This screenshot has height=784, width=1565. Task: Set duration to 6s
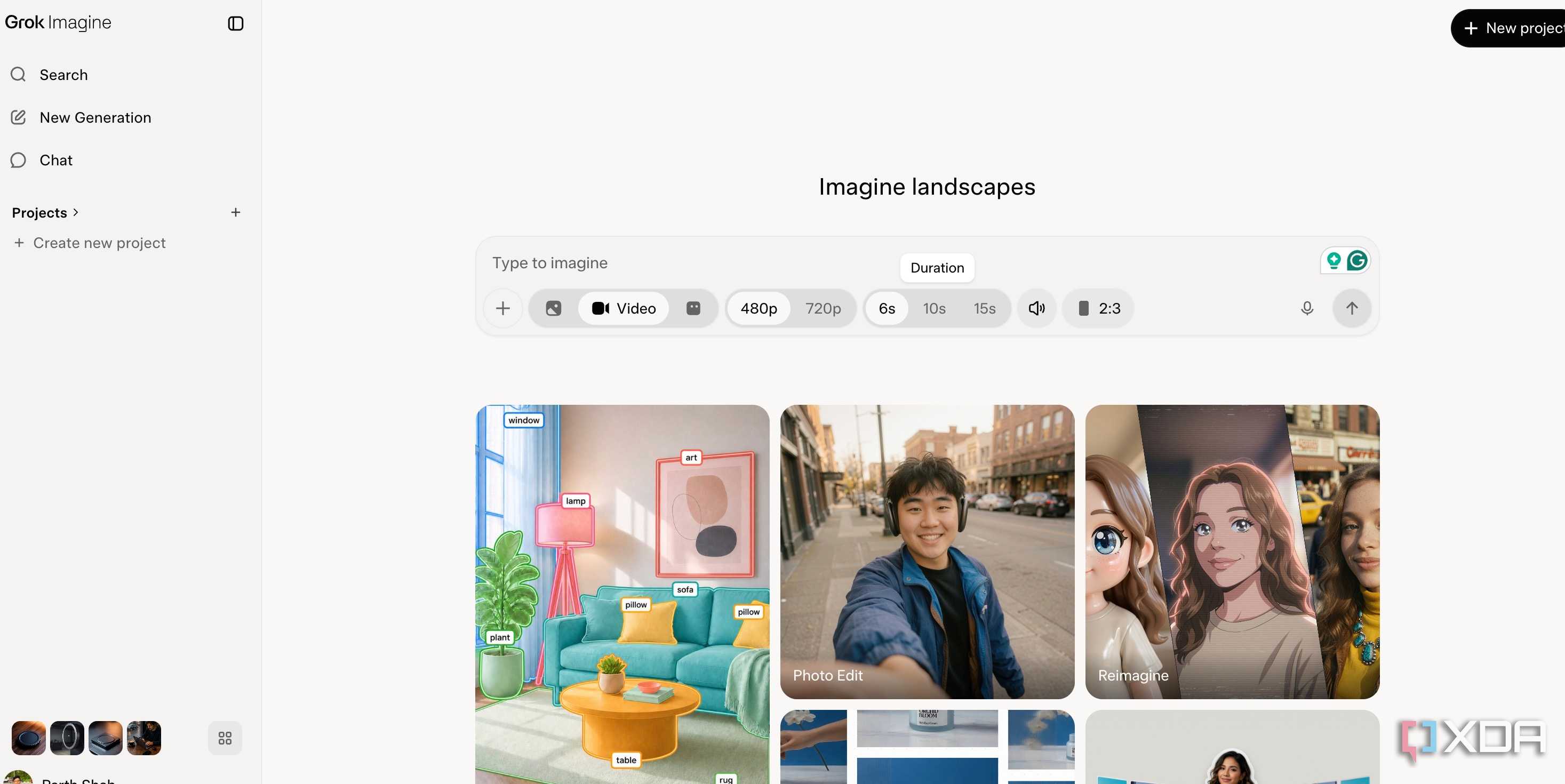(887, 308)
